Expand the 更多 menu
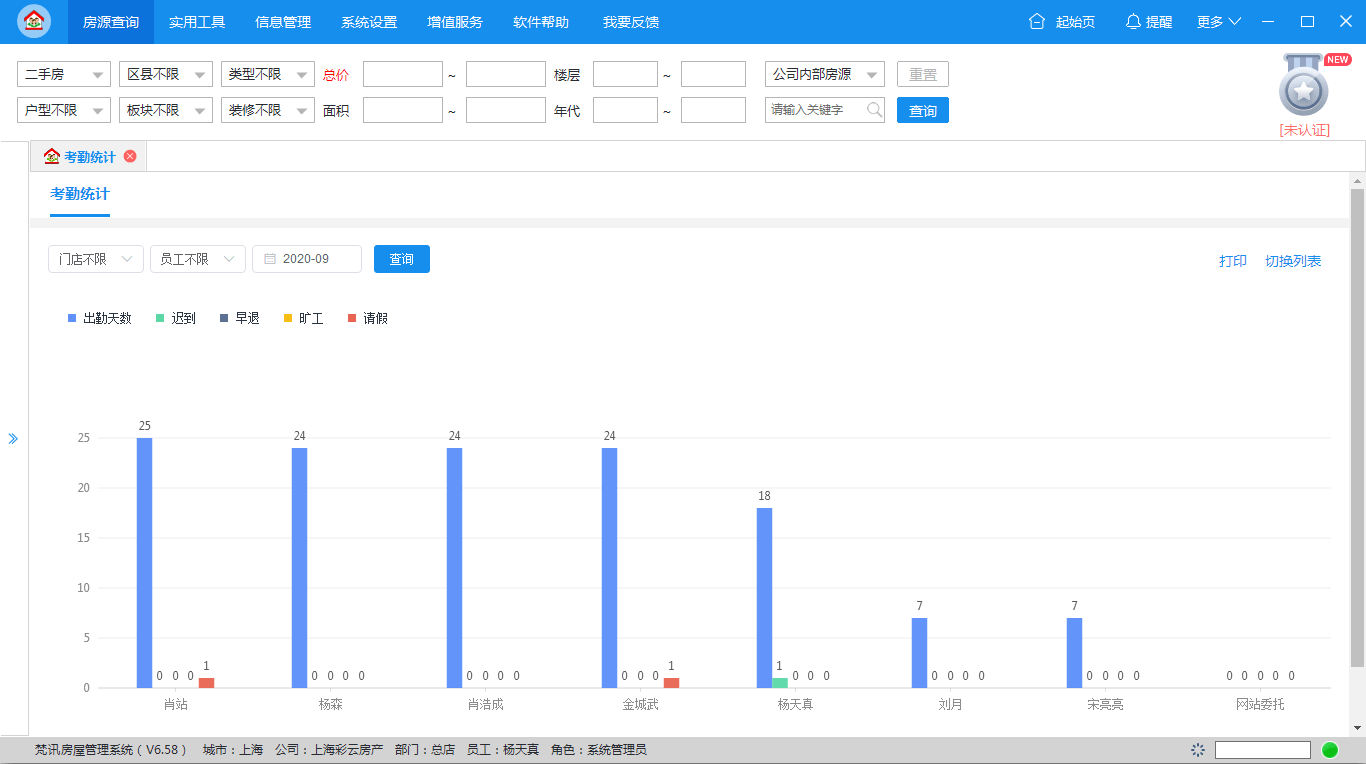The width and height of the screenshot is (1366, 764). pyautogui.click(x=1219, y=21)
